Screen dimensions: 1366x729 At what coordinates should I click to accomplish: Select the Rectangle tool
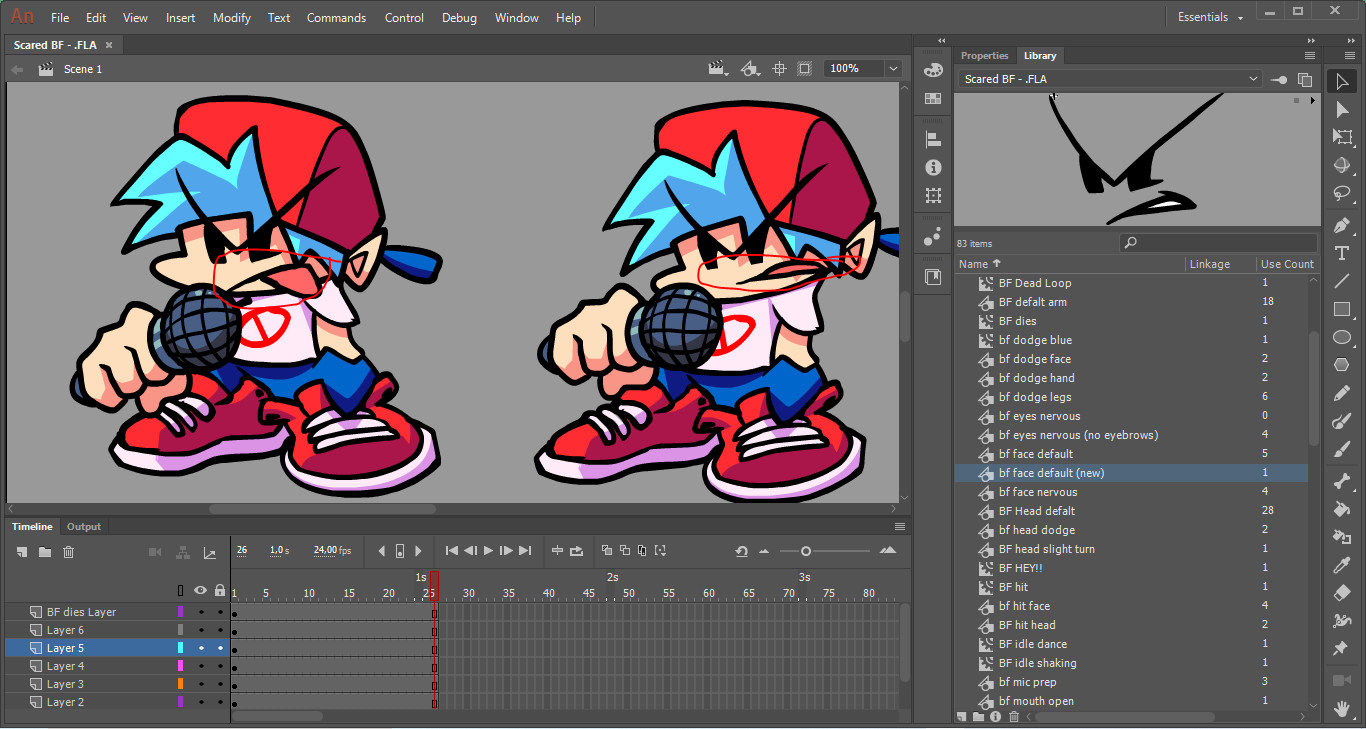tap(1342, 310)
